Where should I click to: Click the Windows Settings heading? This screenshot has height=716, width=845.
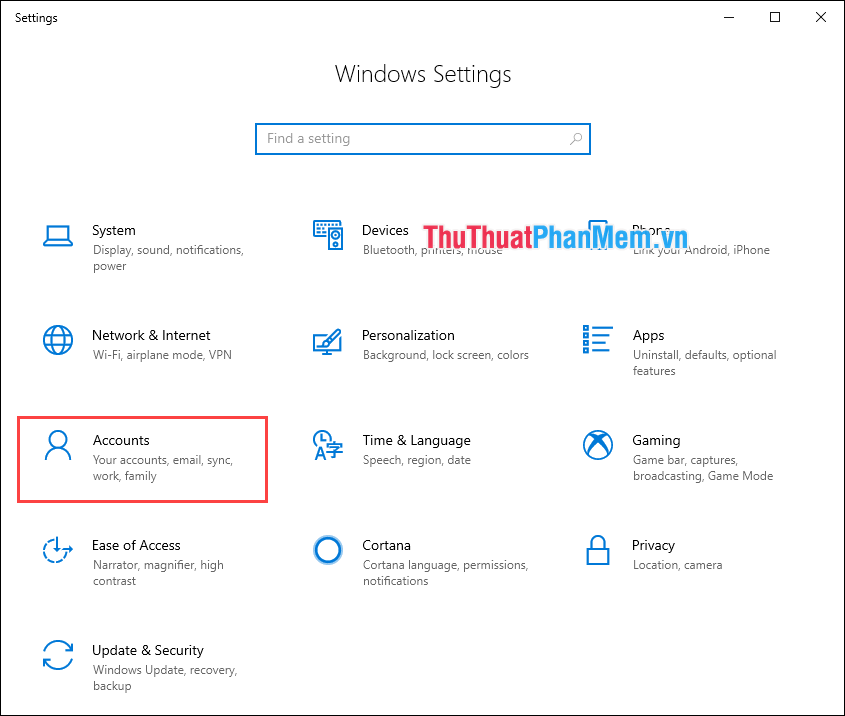coord(422,74)
